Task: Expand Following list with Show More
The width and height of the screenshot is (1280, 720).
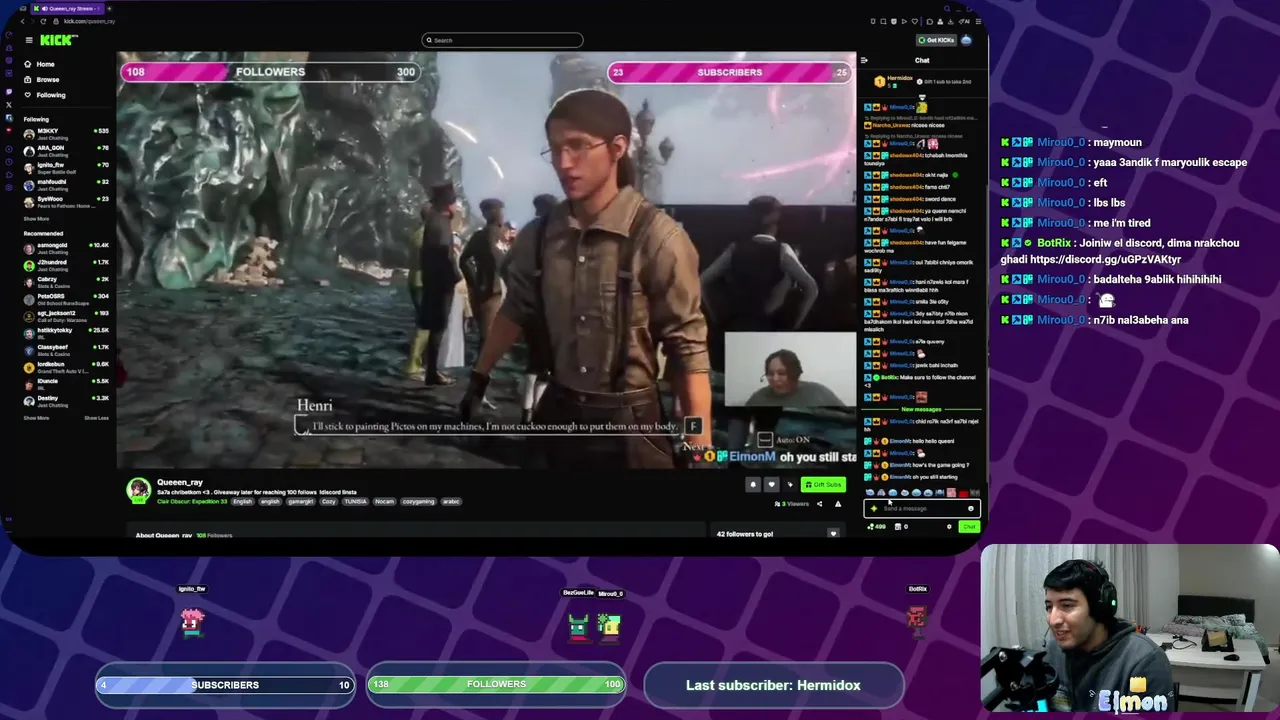Action: [36, 218]
